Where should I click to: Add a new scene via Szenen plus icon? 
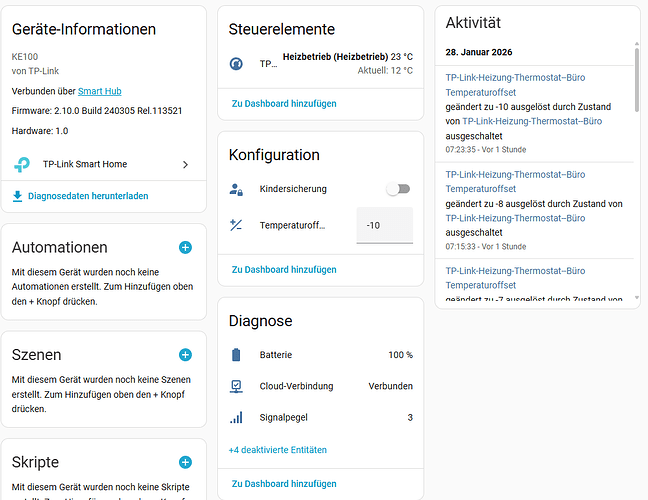coord(185,355)
